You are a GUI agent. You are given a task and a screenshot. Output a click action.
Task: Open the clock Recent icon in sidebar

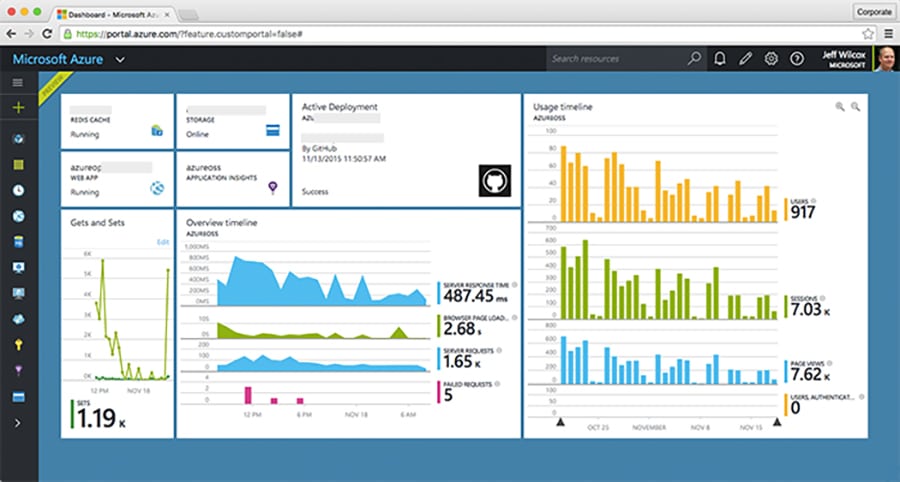point(18,190)
